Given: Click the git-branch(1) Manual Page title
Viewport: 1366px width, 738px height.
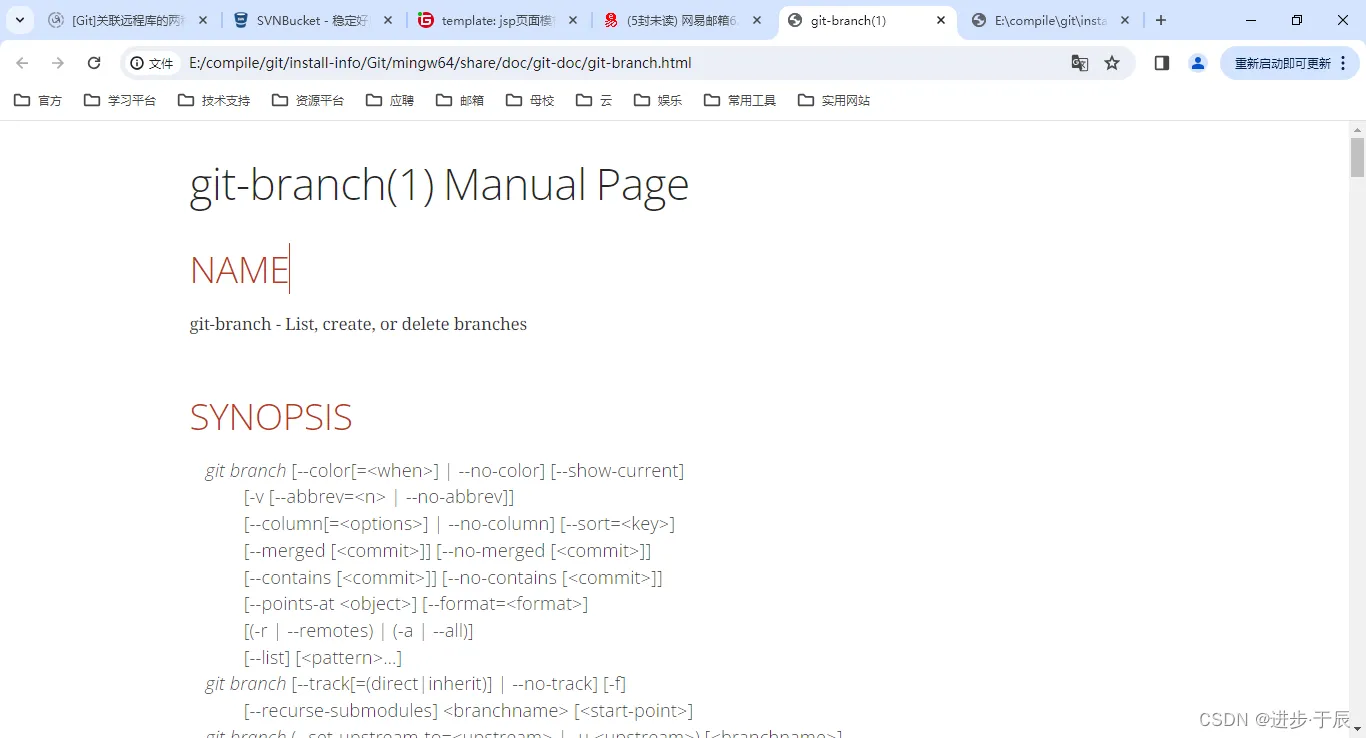Looking at the screenshot, I should (x=439, y=185).
